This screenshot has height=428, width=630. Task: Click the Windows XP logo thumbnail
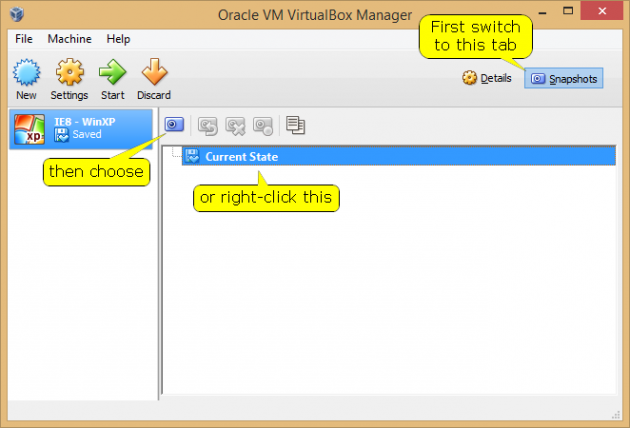(29, 129)
